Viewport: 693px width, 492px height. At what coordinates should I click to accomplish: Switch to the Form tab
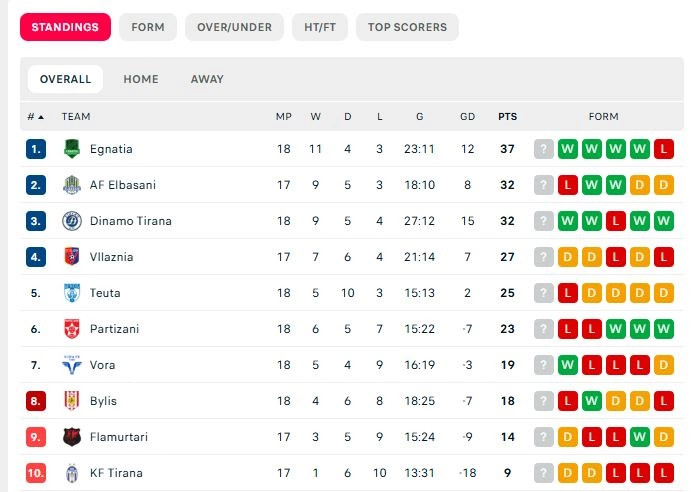point(147,27)
